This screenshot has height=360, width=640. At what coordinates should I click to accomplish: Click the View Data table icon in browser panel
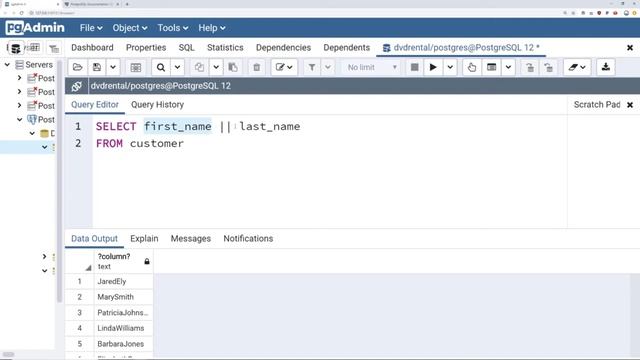(35, 48)
